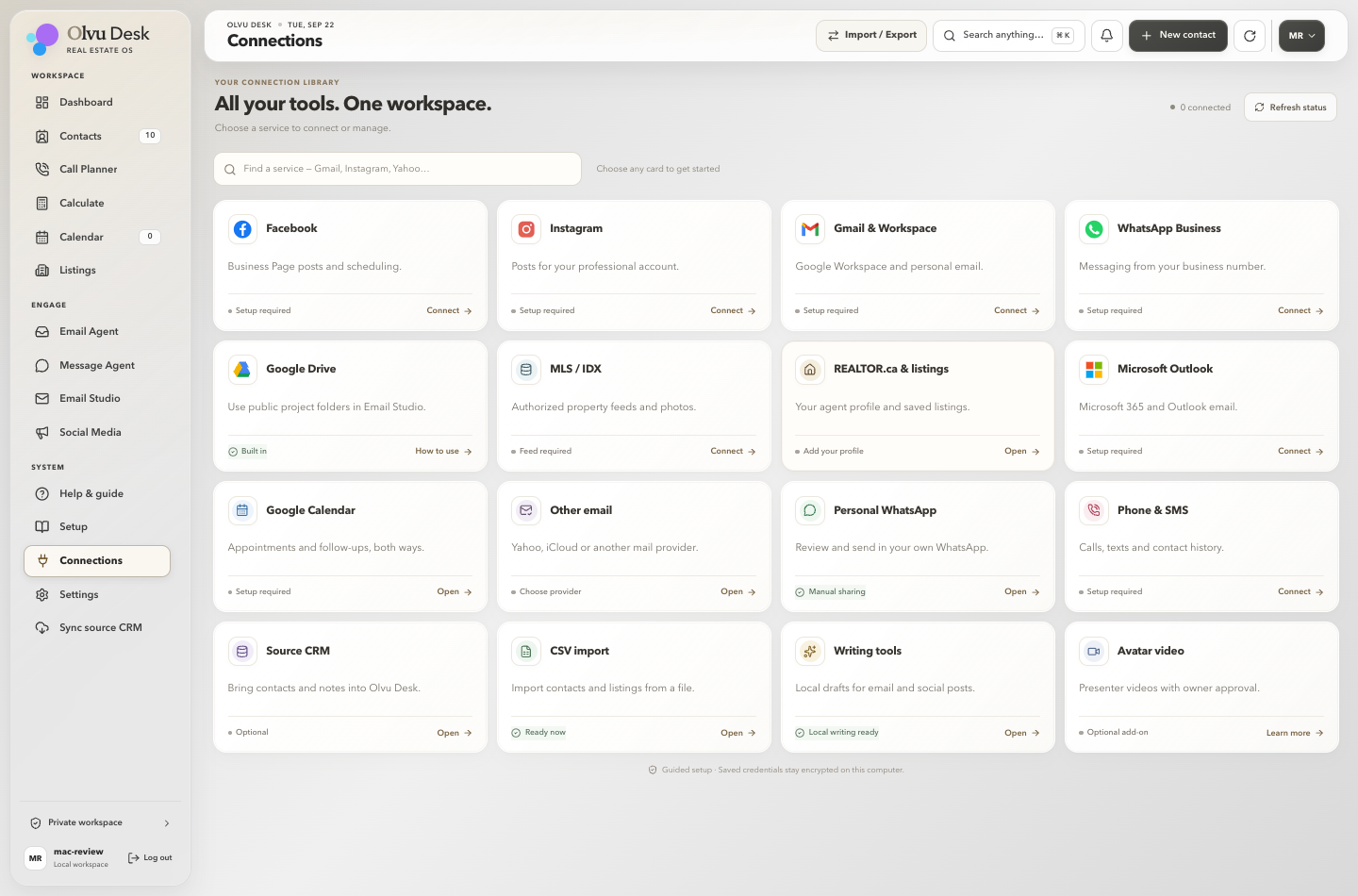Click the REALTOR.ca house icon
This screenshot has height=896, width=1358.
[x=810, y=370]
